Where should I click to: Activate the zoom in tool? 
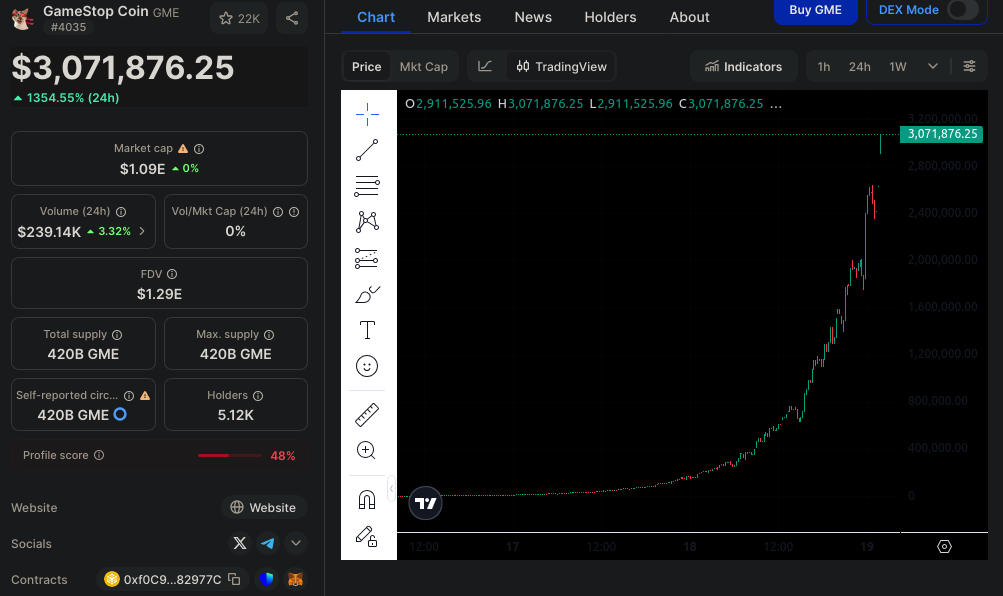(366, 450)
